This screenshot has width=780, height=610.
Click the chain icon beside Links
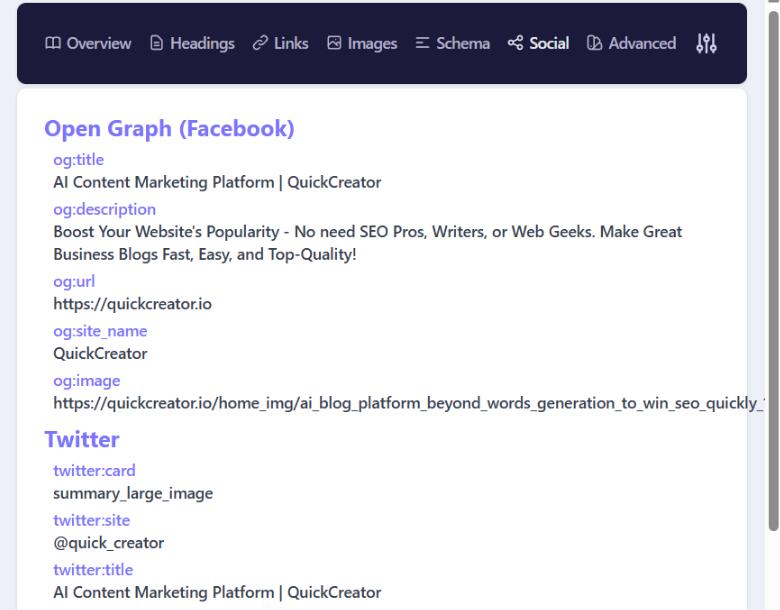260,43
